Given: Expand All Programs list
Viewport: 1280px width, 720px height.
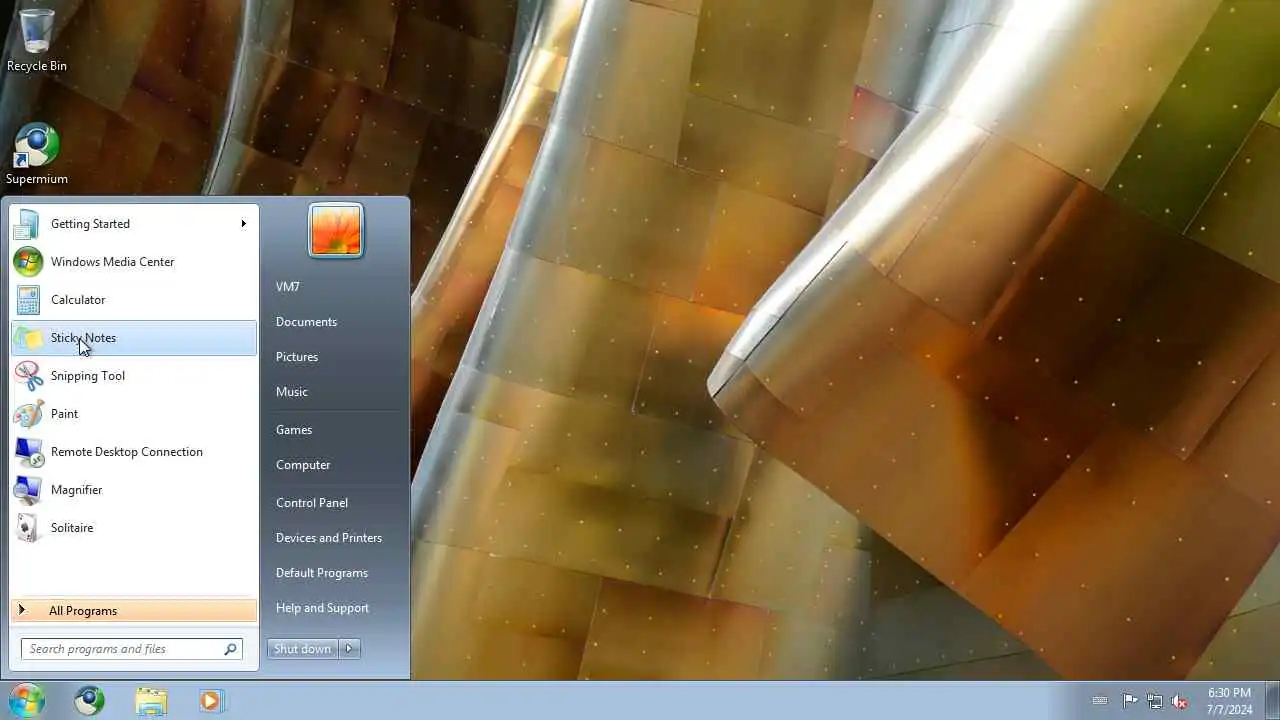Looking at the screenshot, I should coord(134,611).
